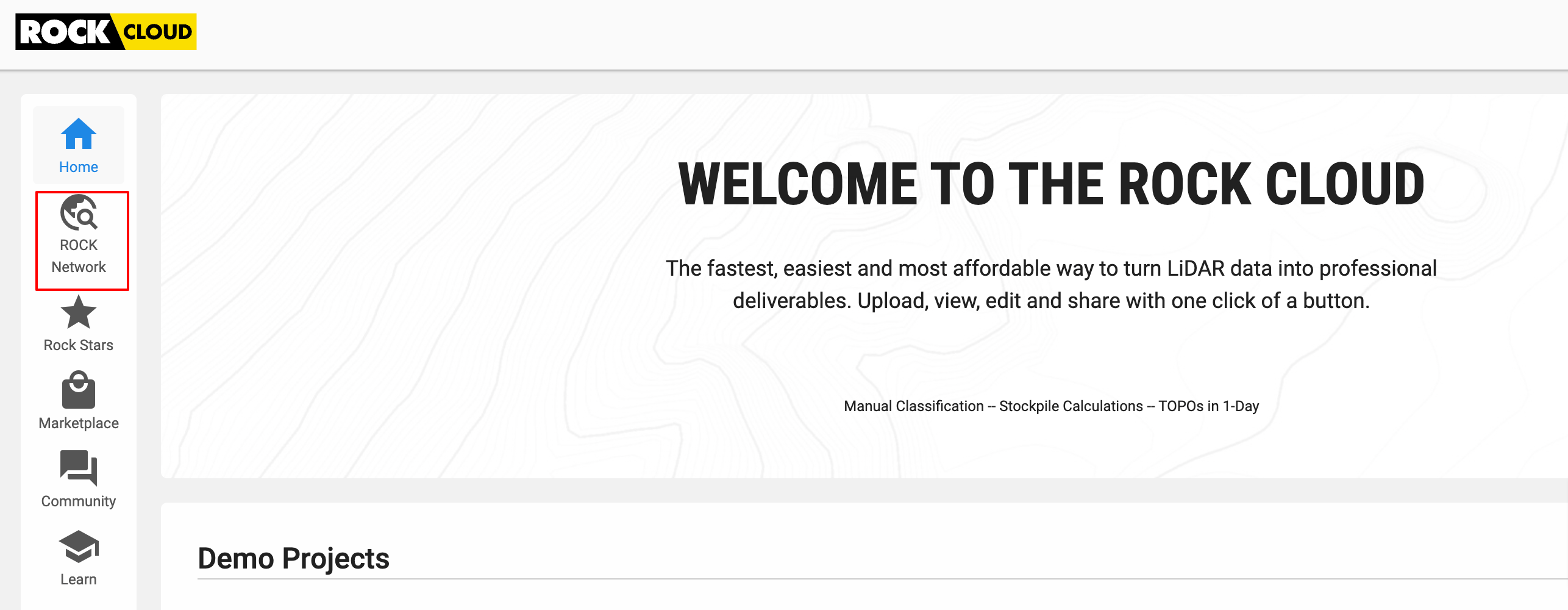Open the Community chat bubbles icon
The height and width of the screenshot is (610, 1568).
pyautogui.click(x=79, y=468)
